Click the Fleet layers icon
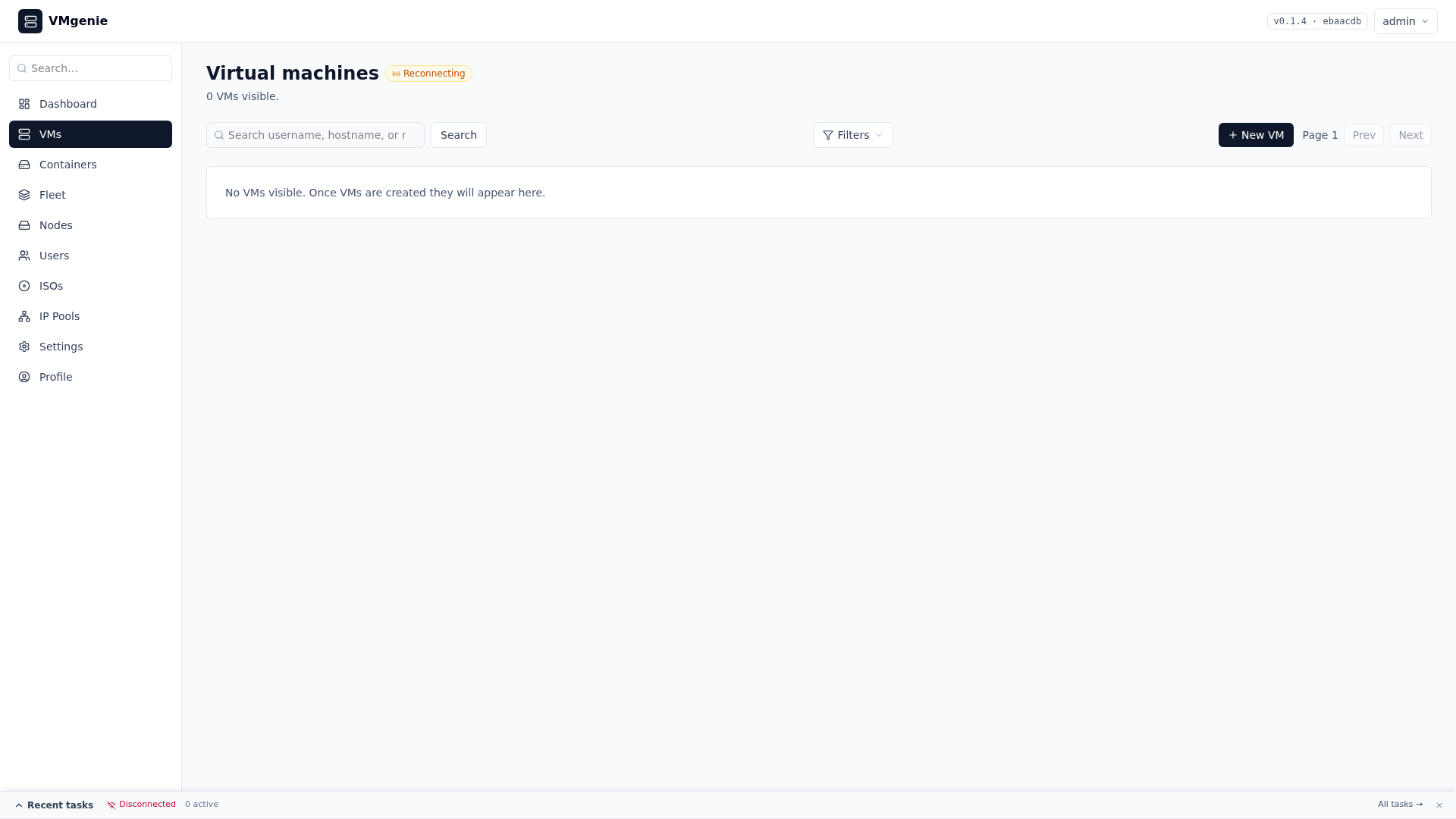 click(x=24, y=195)
